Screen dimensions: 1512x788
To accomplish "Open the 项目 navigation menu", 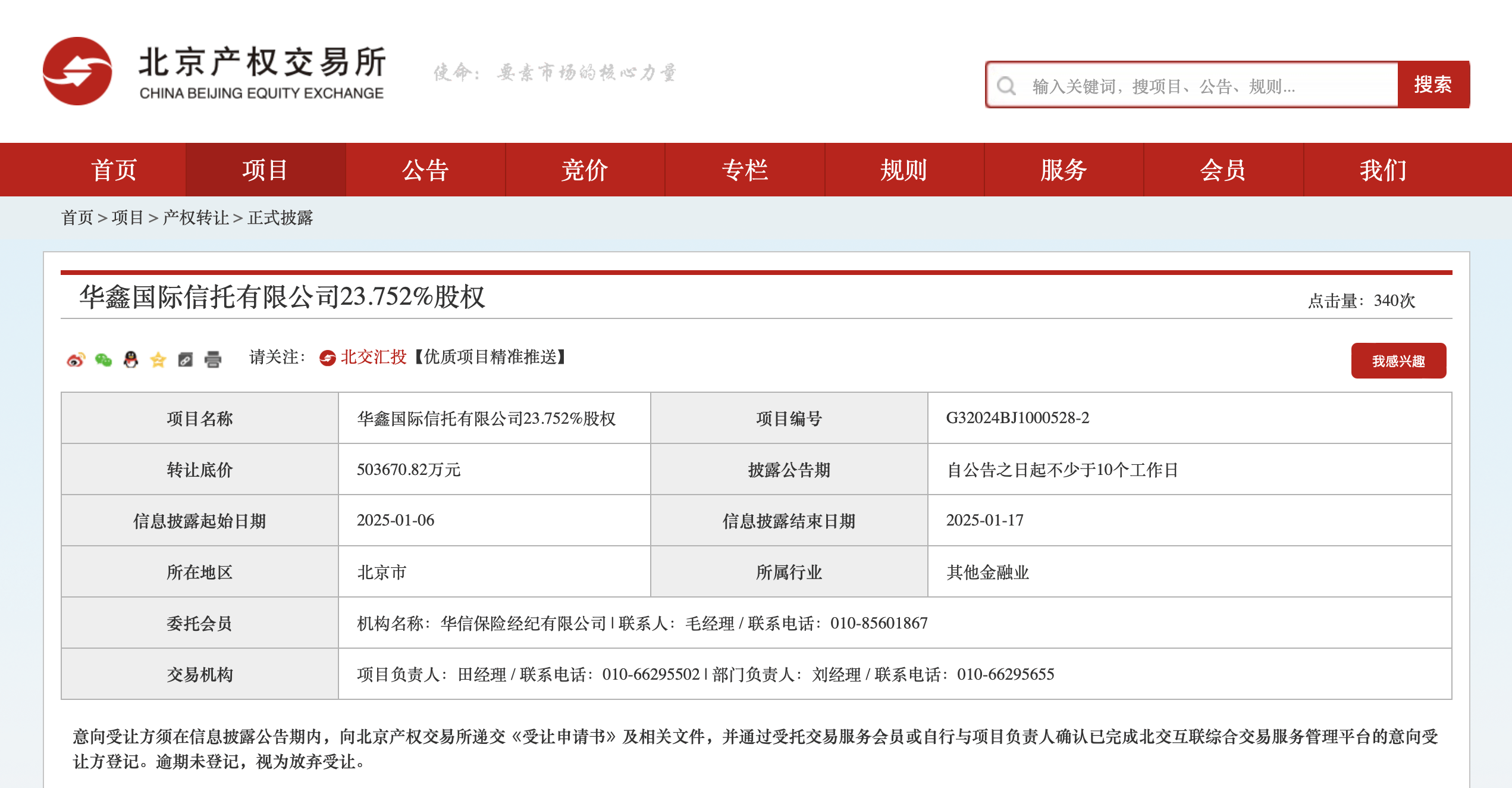I will coord(265,170).
